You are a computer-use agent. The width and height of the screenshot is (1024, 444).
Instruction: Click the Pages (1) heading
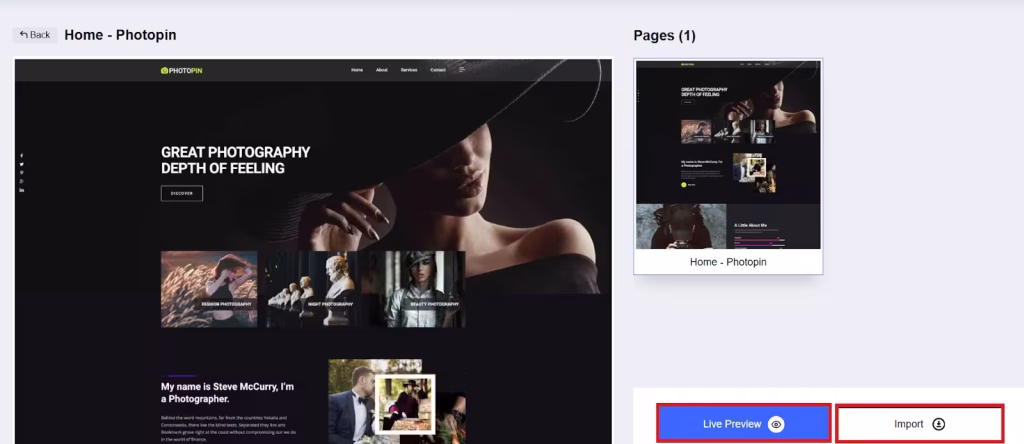click(664, 36)
